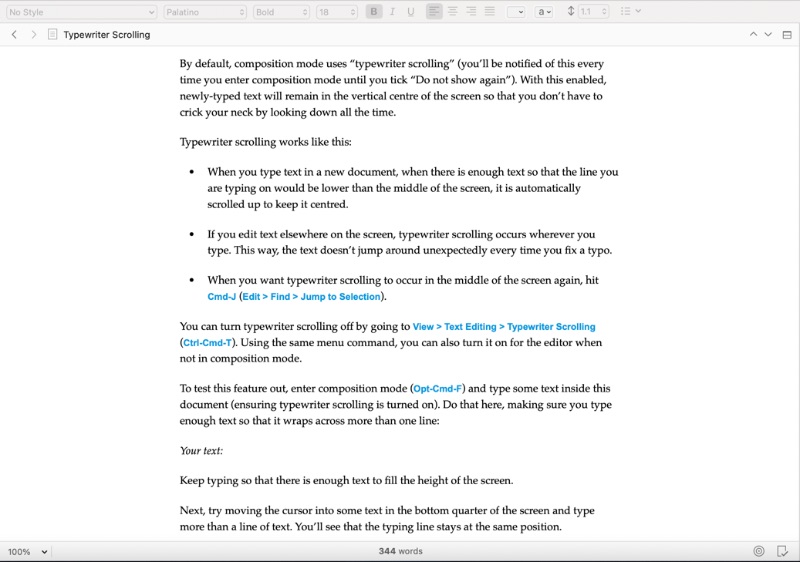This screenshot has height=562, width=800.
Task: Click the Edit > Find > Jump to Selection link
Action: tap(311, 297)
